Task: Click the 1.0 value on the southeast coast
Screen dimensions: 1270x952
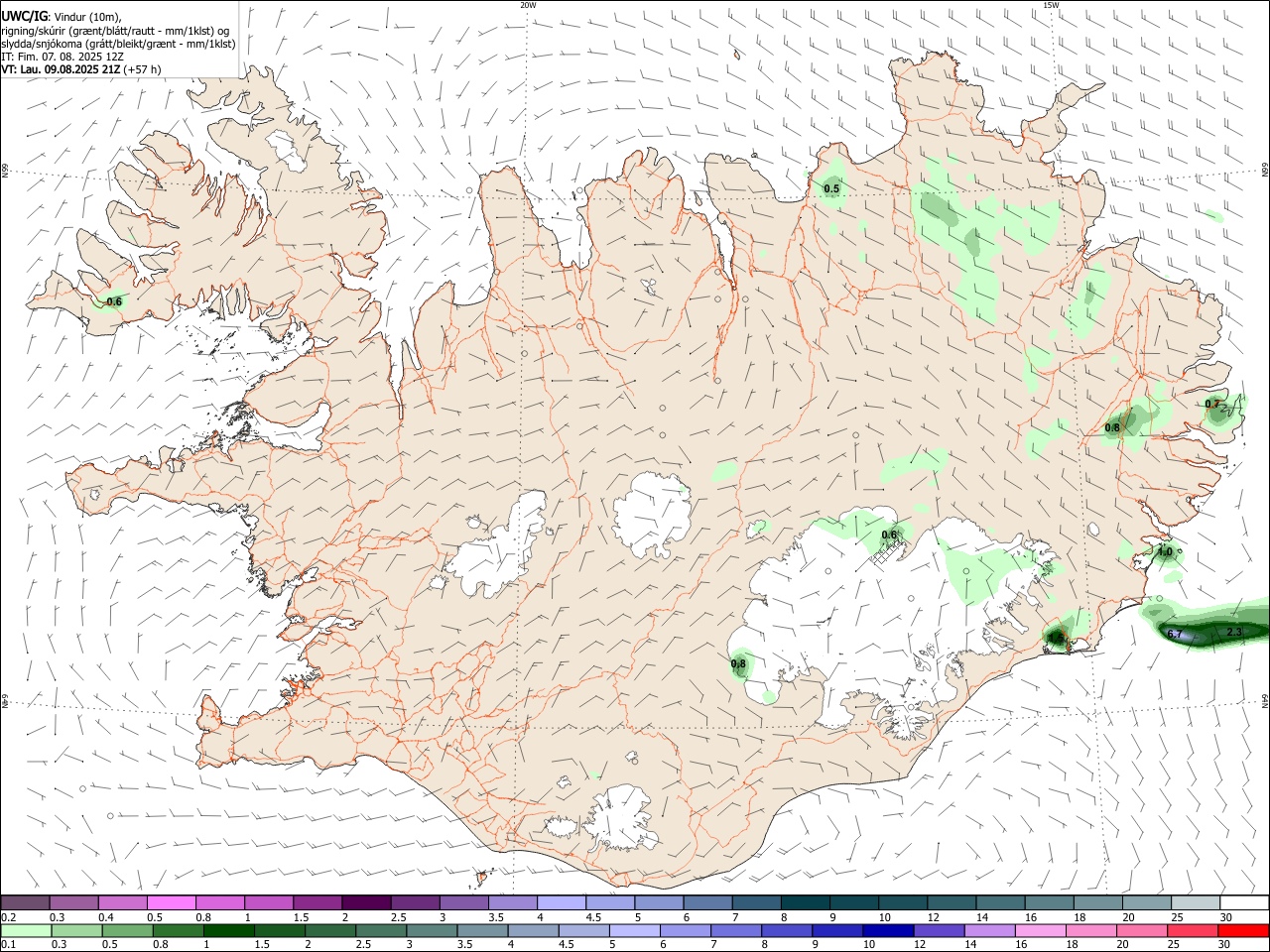Action: coord(1165,551)
